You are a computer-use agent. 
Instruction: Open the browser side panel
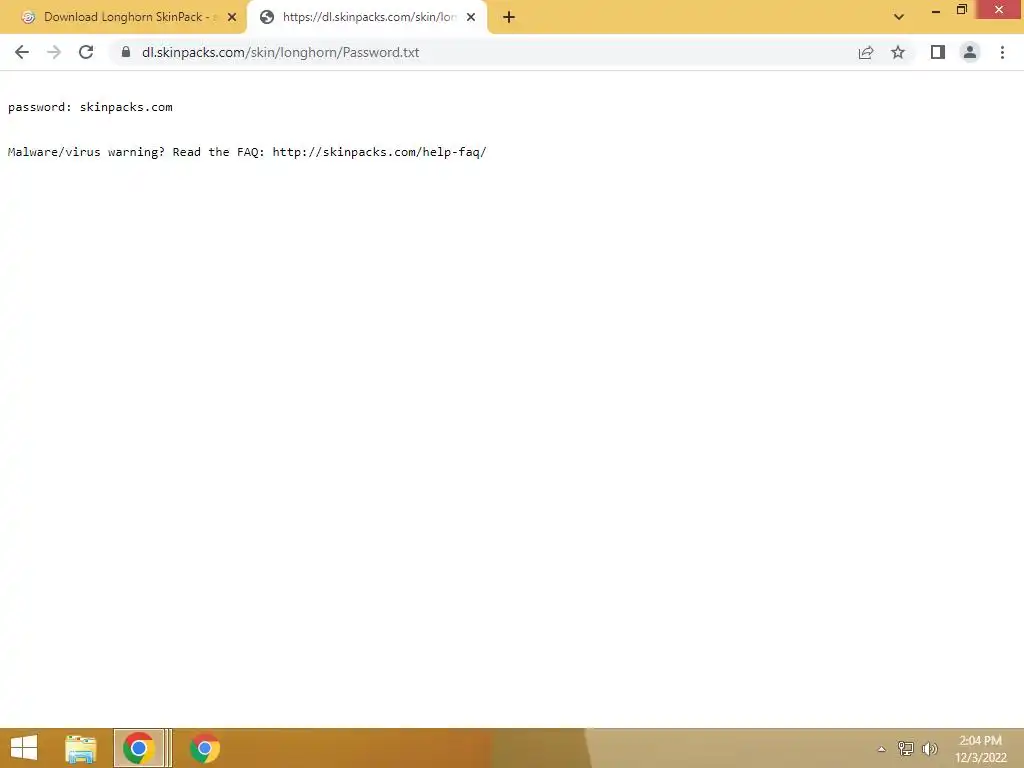[938, 52]
